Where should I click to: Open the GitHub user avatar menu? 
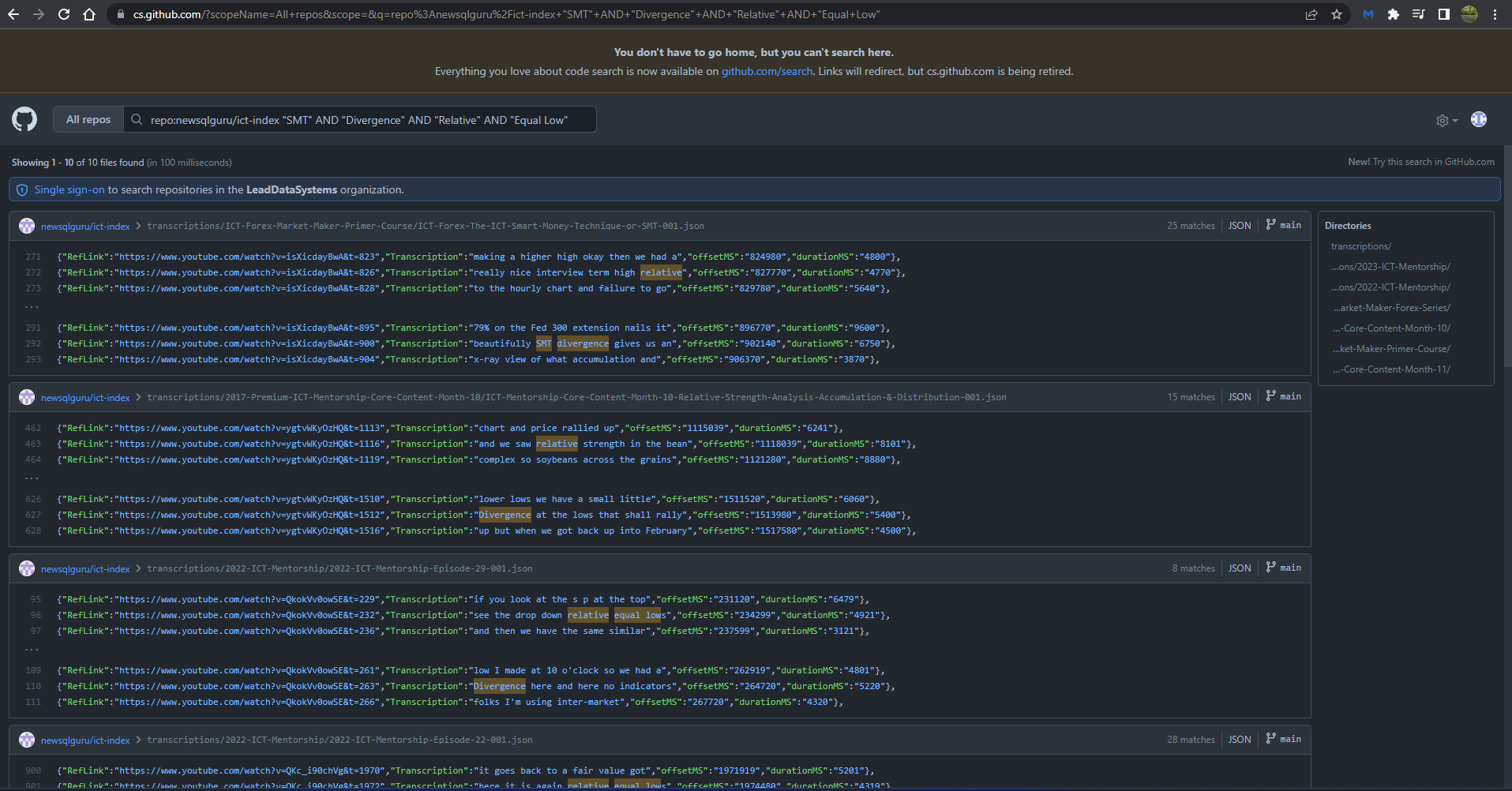click(1479, 119)
